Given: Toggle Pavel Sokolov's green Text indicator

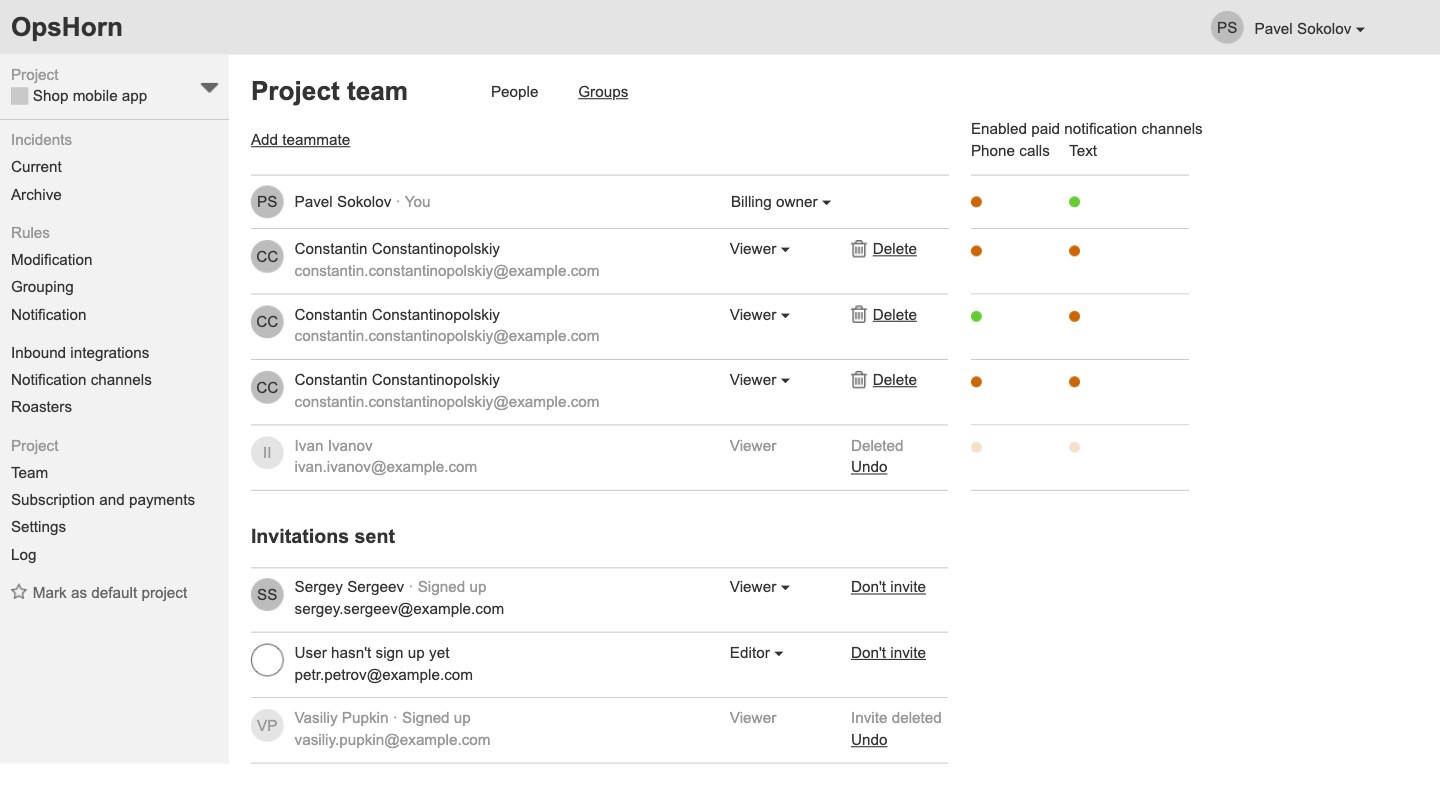Looking at the screenshot, I should 1074,202.
